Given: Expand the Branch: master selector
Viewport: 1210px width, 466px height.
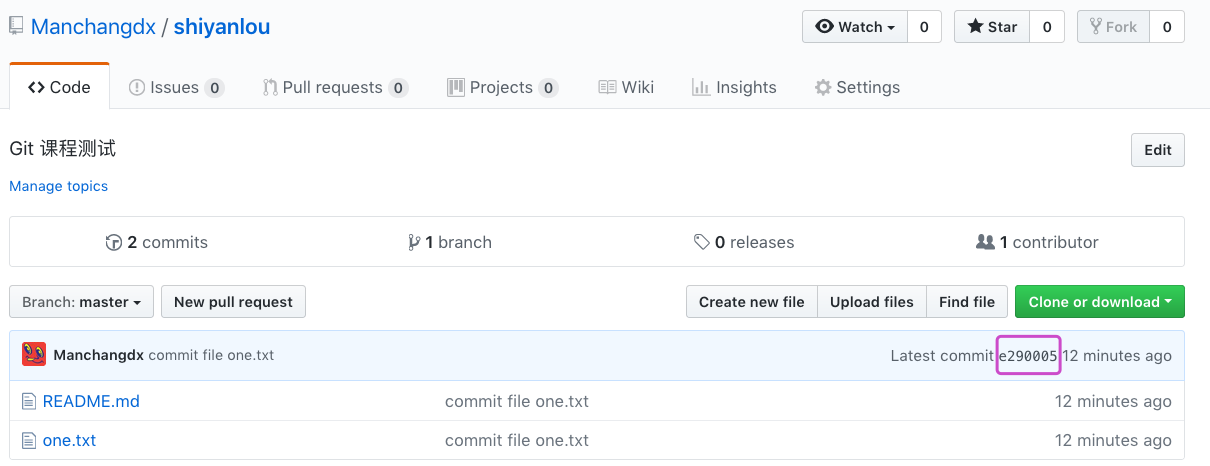Looking at the screenshot, I should pos(82,302).
